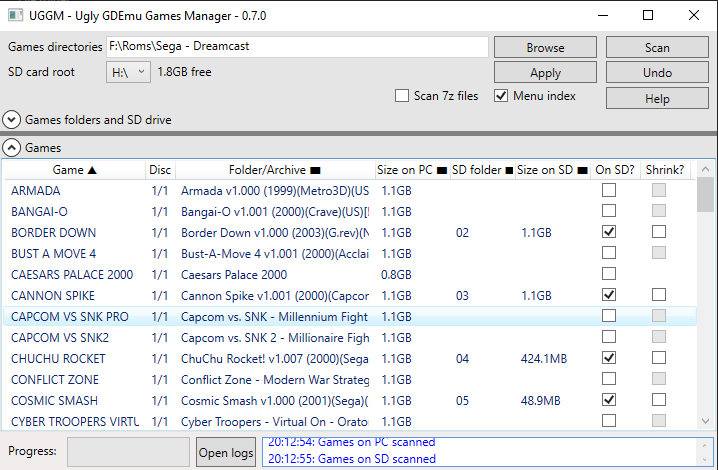Open the SD card root drive dropdown

click(128, 72)
